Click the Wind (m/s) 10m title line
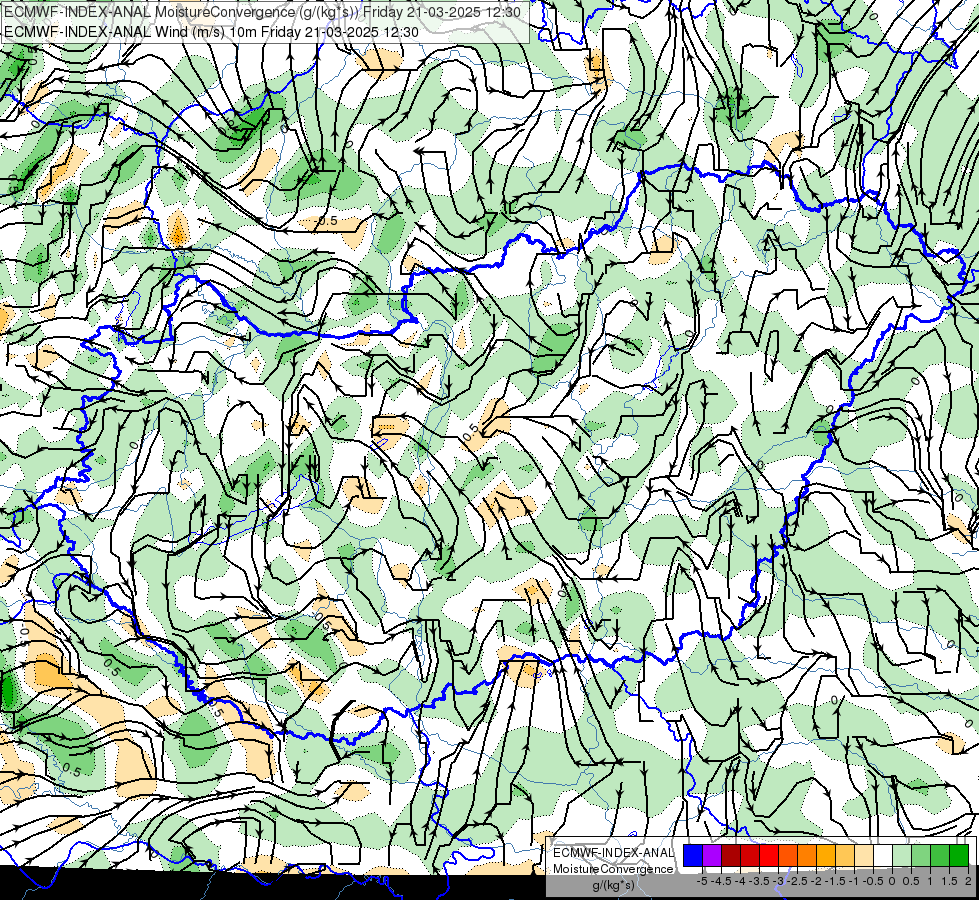This screenshot has height=900, width=979. pyautogui.click(x=211, y=31)
